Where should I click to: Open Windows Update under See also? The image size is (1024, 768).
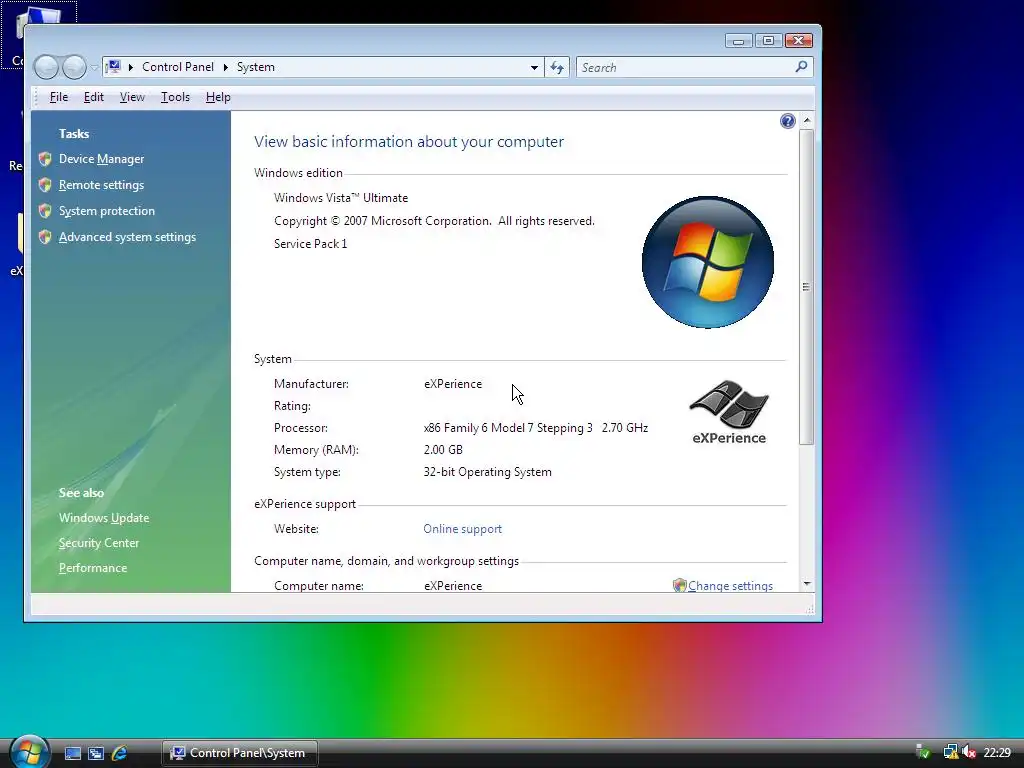(x=104, y=518)
